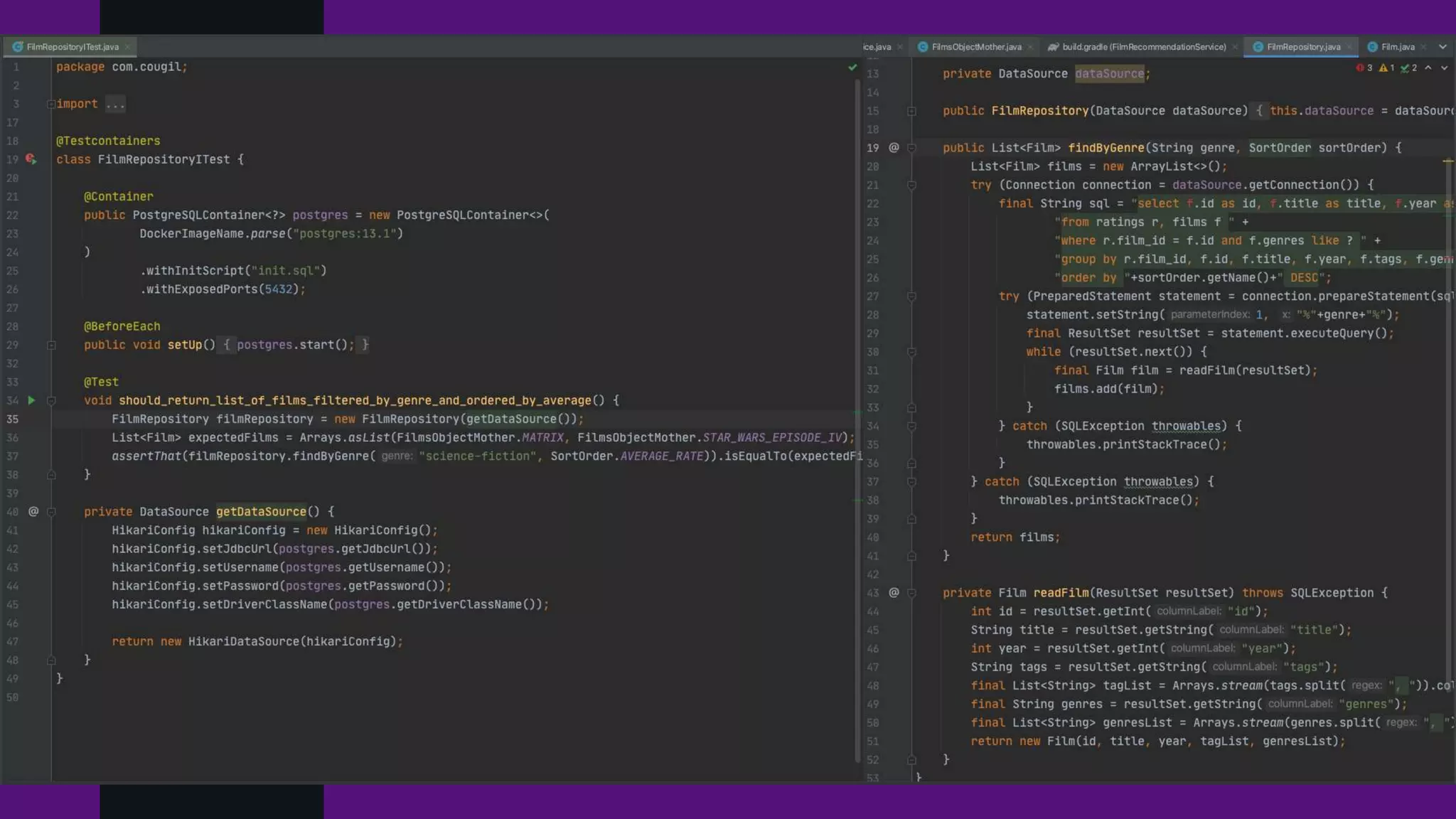The width and height of the screenshot is (1456, 819).
Task: Click the yellow warnings count indicator
Action: (1386, 68)
